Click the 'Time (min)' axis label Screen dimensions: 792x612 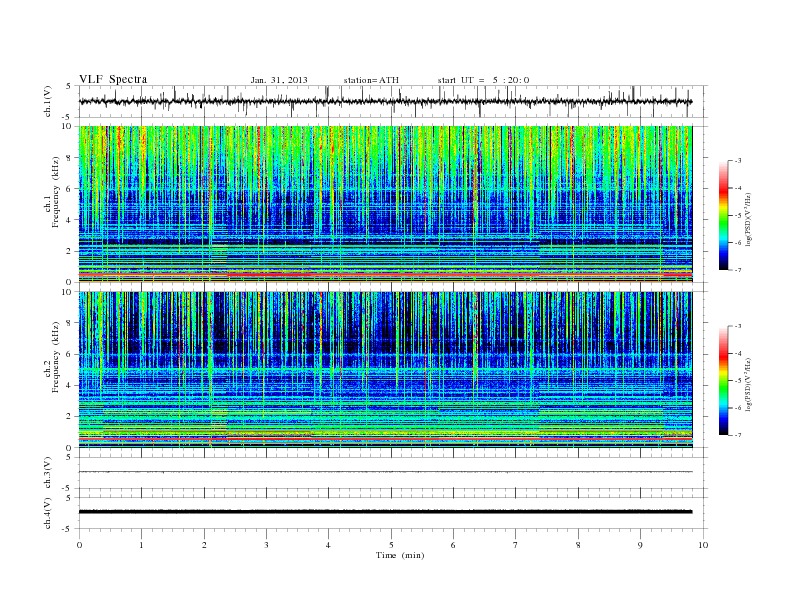(x=400, y=555)
